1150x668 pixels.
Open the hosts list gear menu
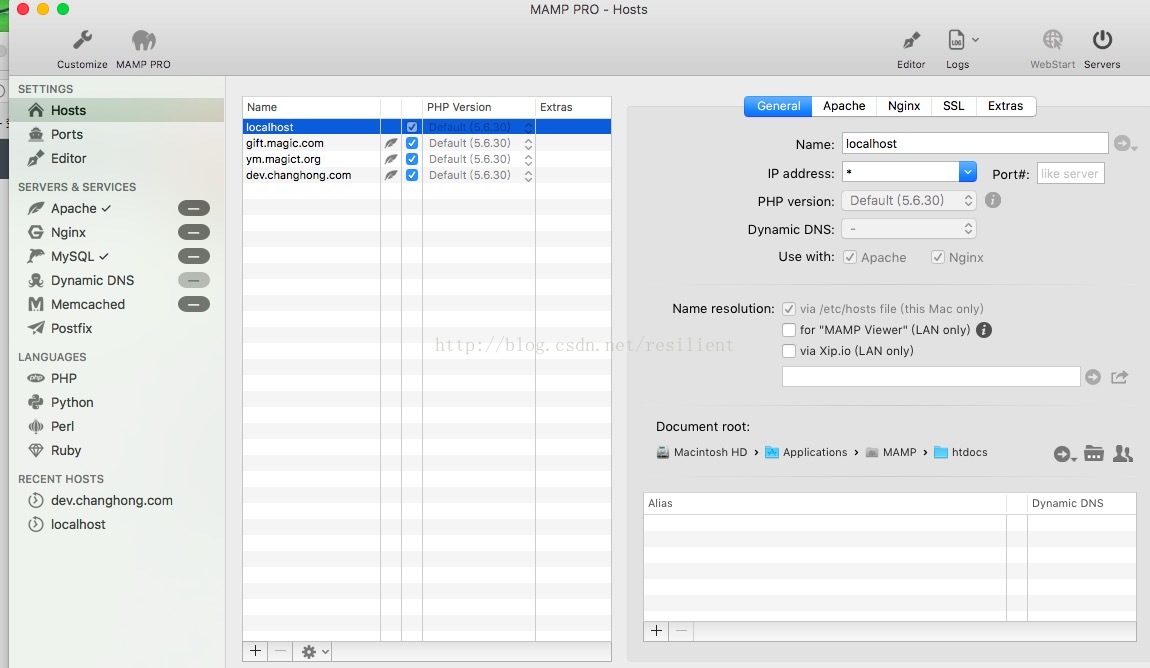tap(315, 651)
